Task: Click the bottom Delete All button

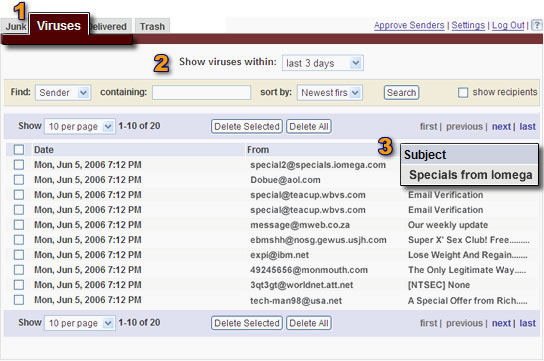Action: coord(309,323)
